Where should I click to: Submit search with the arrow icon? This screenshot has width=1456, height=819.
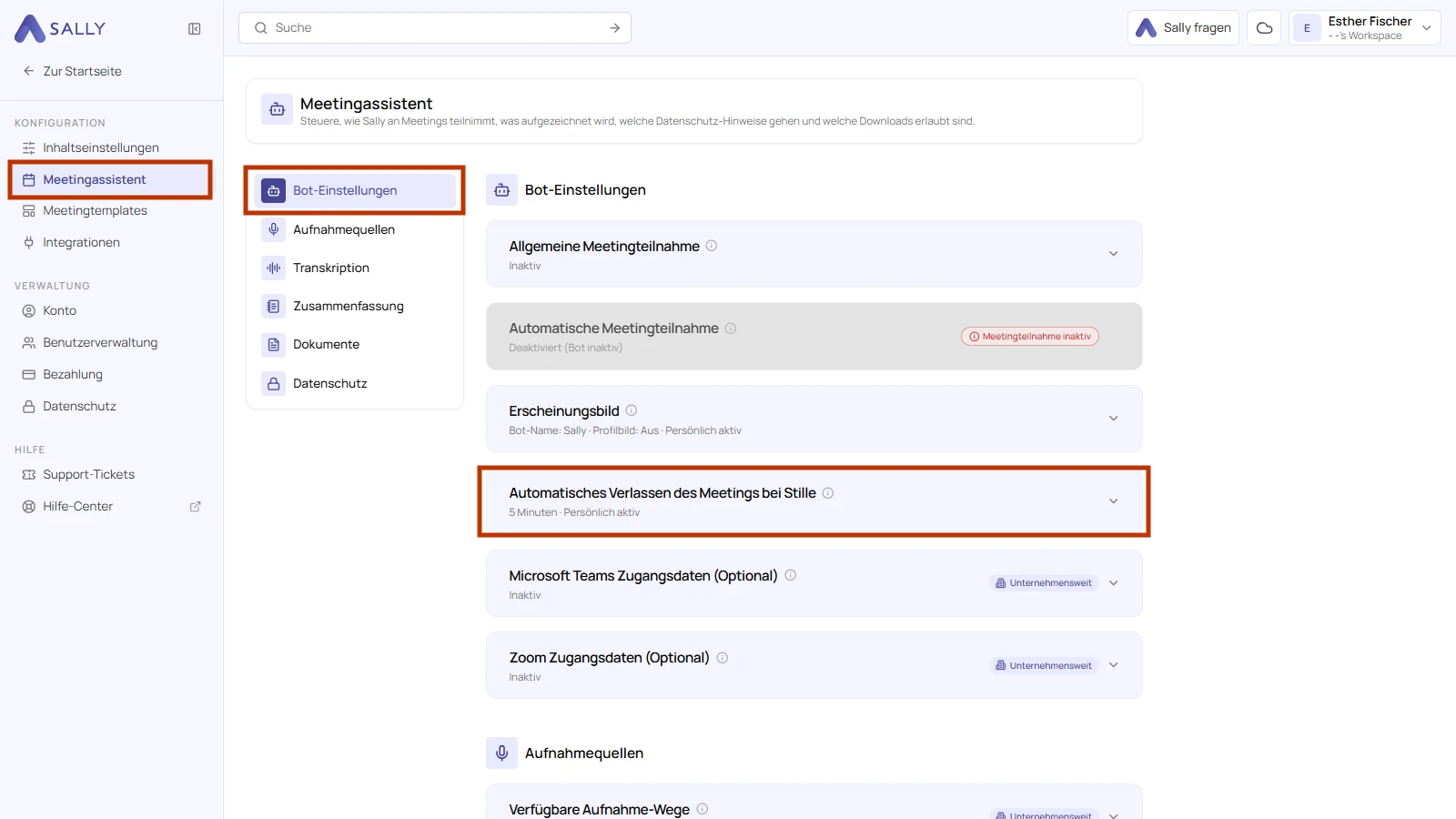(x=615, y=28)
